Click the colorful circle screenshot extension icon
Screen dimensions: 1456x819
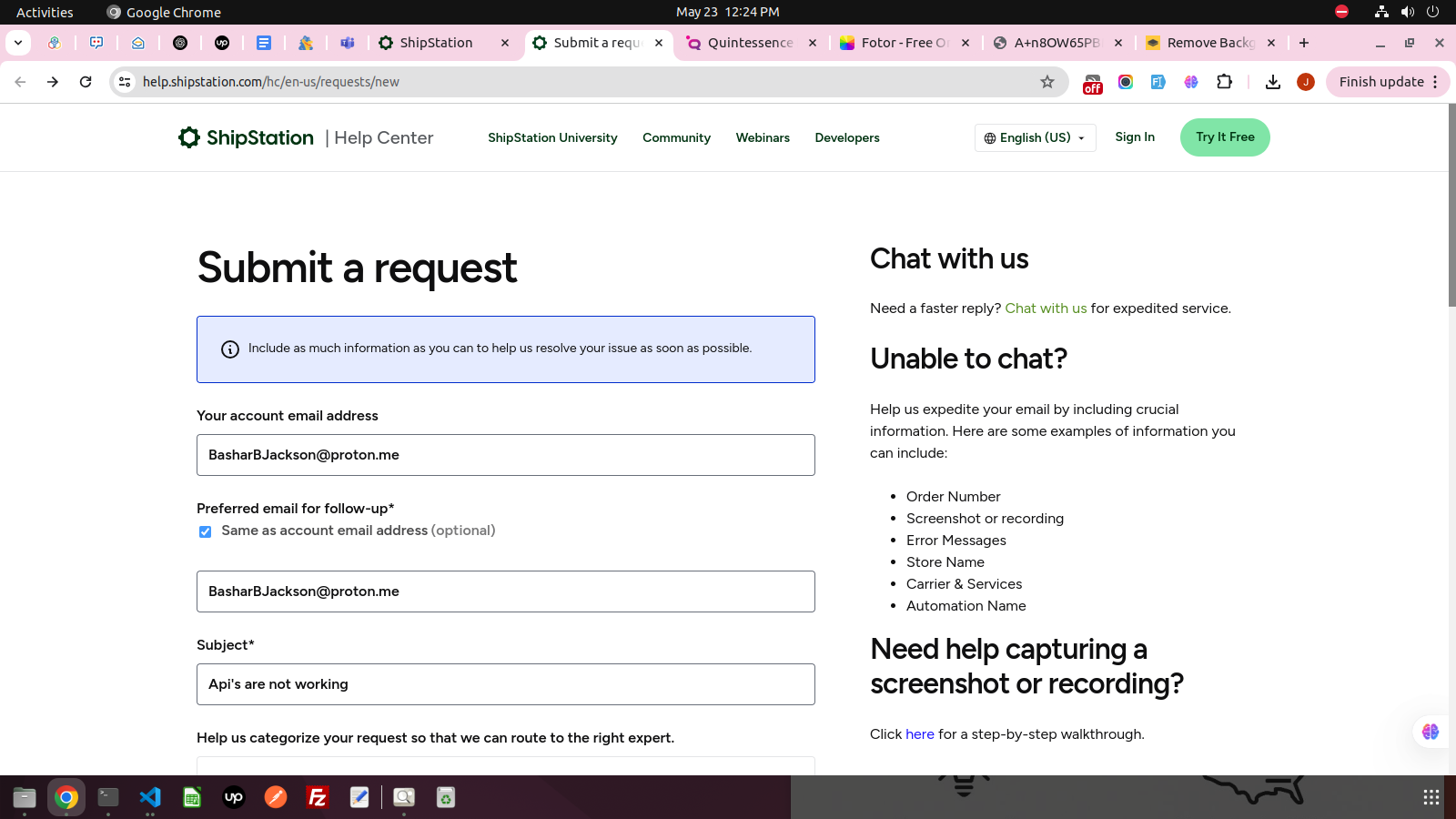(x=1126, y=82)
